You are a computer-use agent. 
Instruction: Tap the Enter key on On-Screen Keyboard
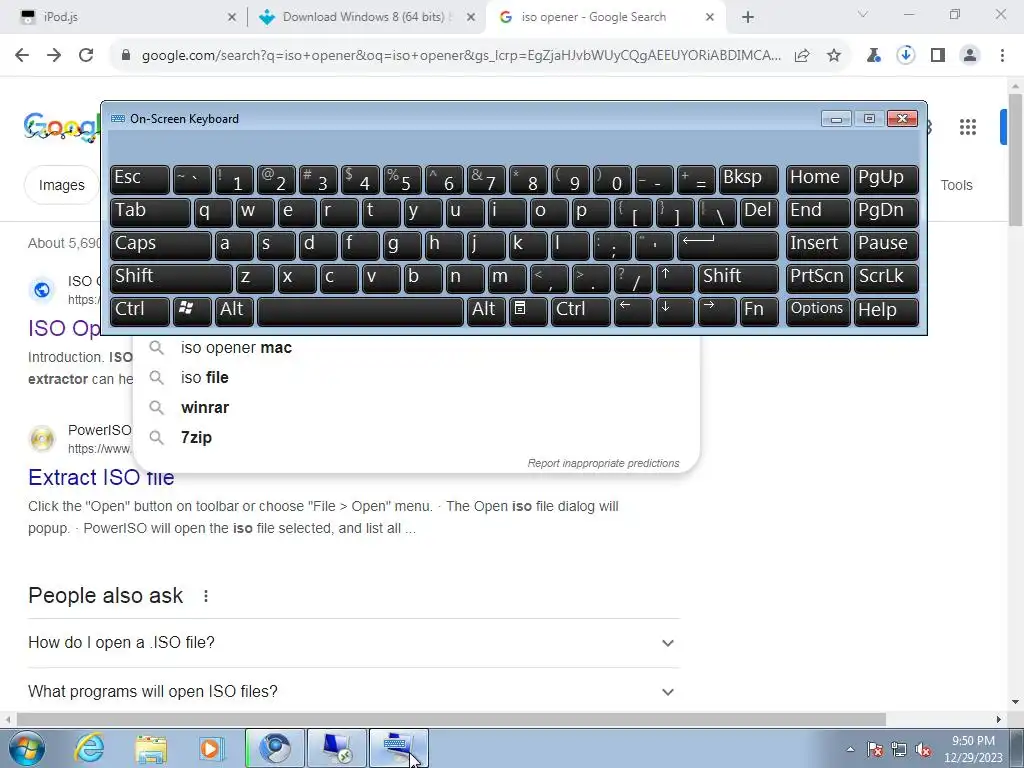[x=728, y=245]
